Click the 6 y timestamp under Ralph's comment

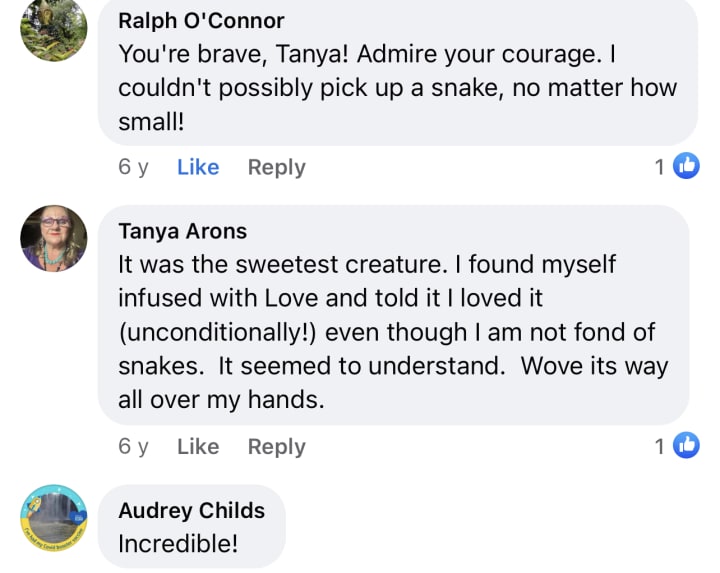[x=133, y=167]
